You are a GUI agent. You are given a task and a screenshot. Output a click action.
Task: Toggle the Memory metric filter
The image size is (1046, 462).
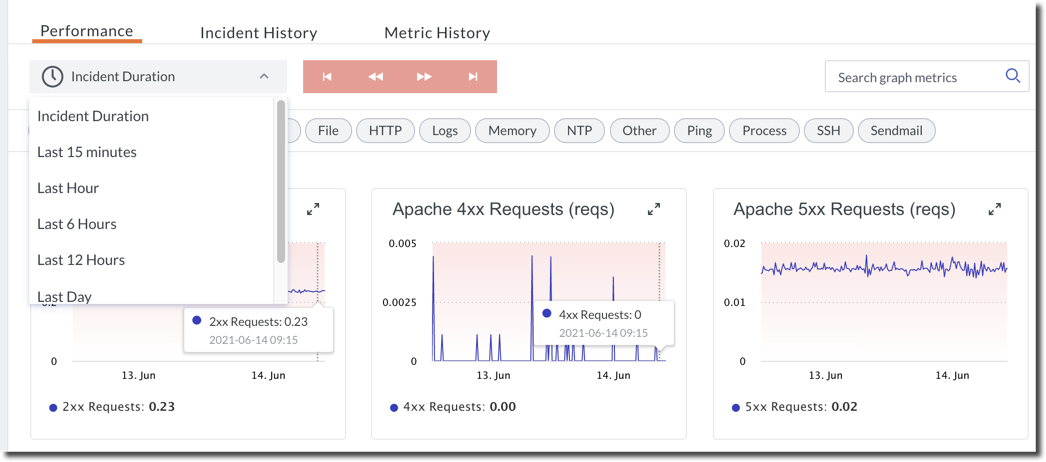point(512,130)
